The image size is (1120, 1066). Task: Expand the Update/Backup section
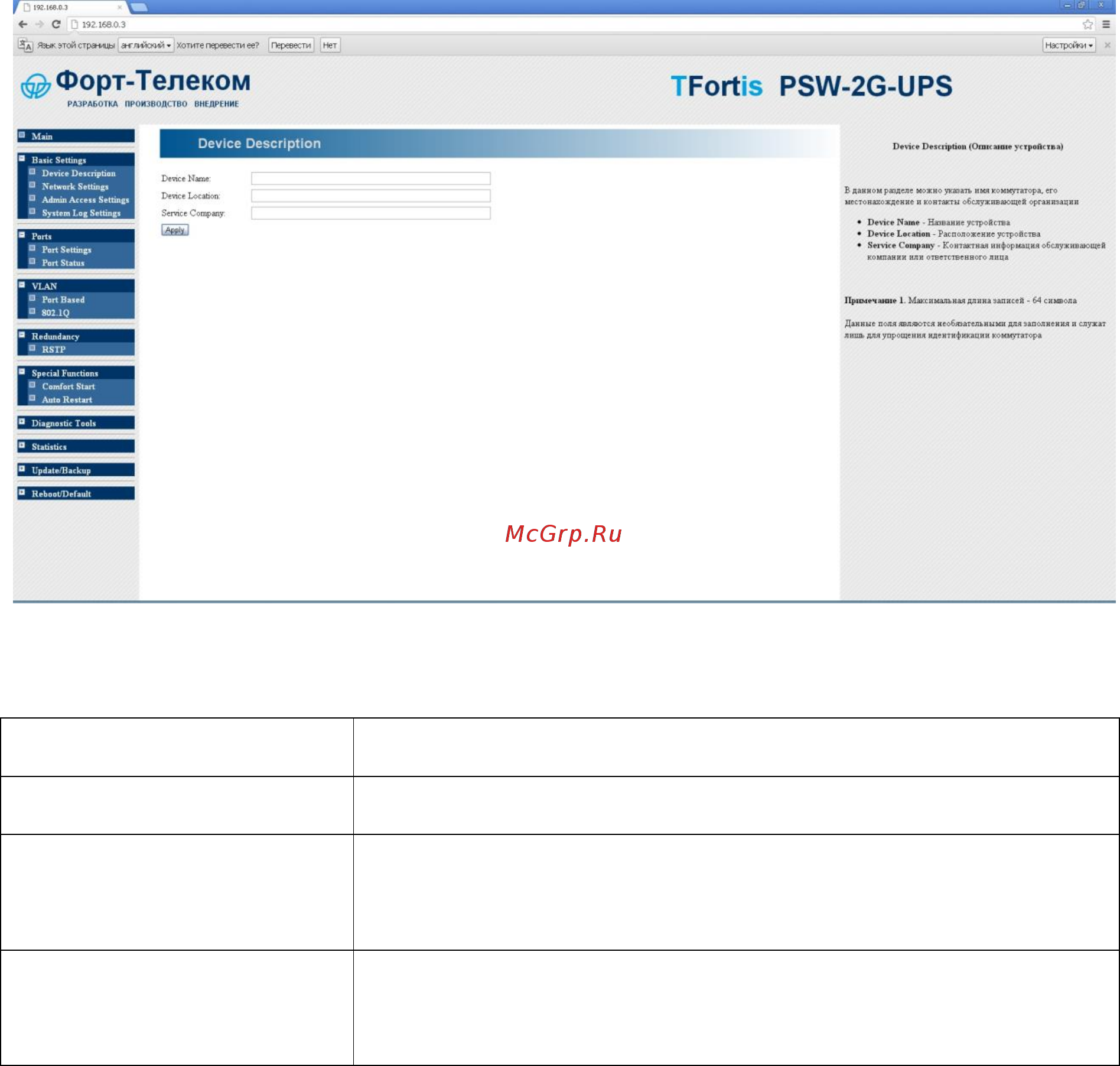coord(22,469)
